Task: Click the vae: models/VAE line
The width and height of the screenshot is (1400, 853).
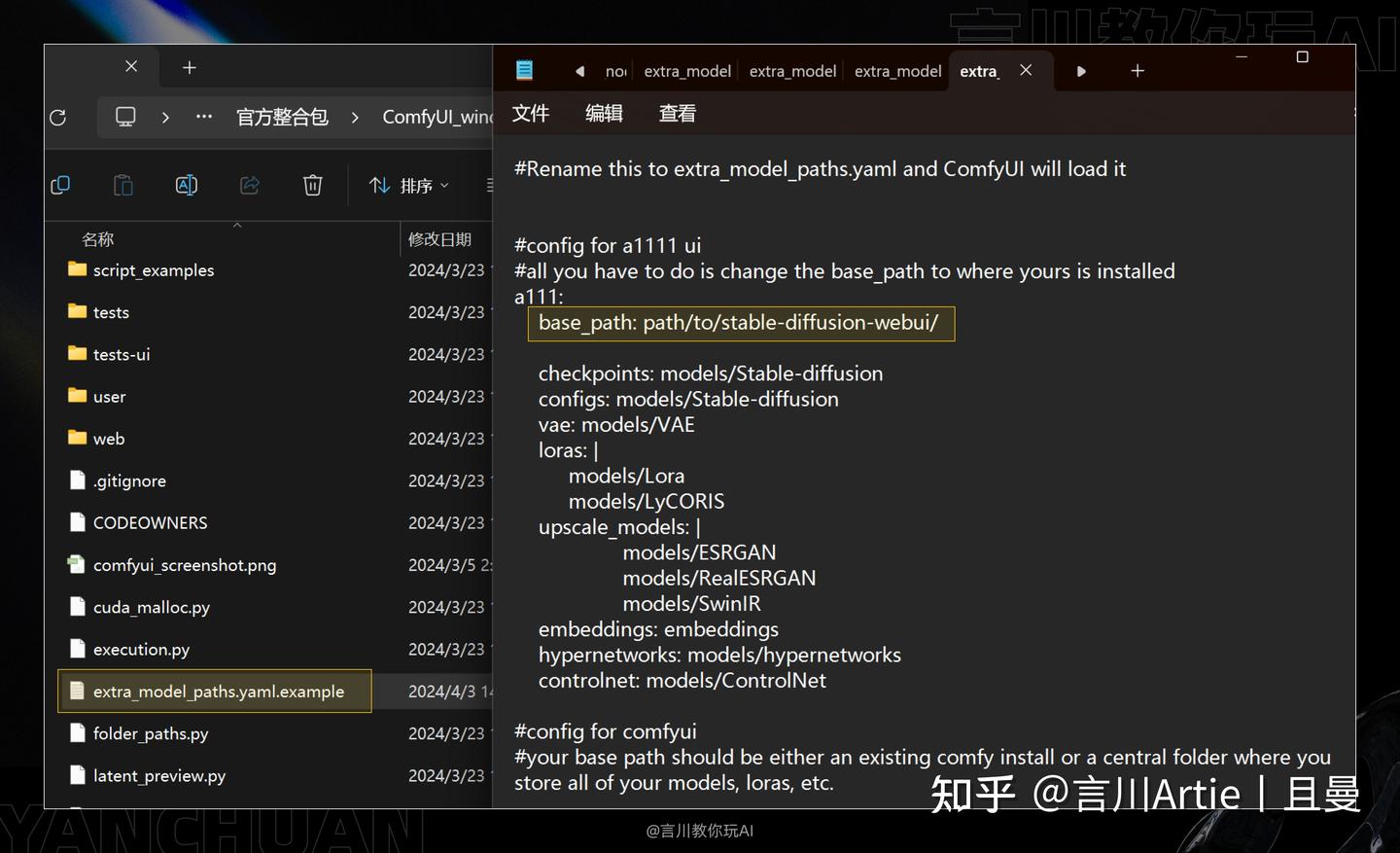Action: [x=616, y=425]
